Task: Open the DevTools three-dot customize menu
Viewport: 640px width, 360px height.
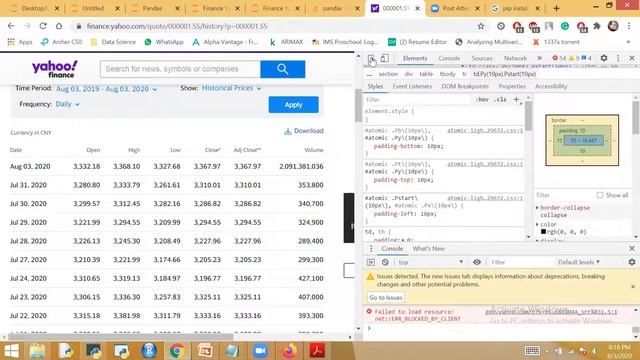Action: 618,58
